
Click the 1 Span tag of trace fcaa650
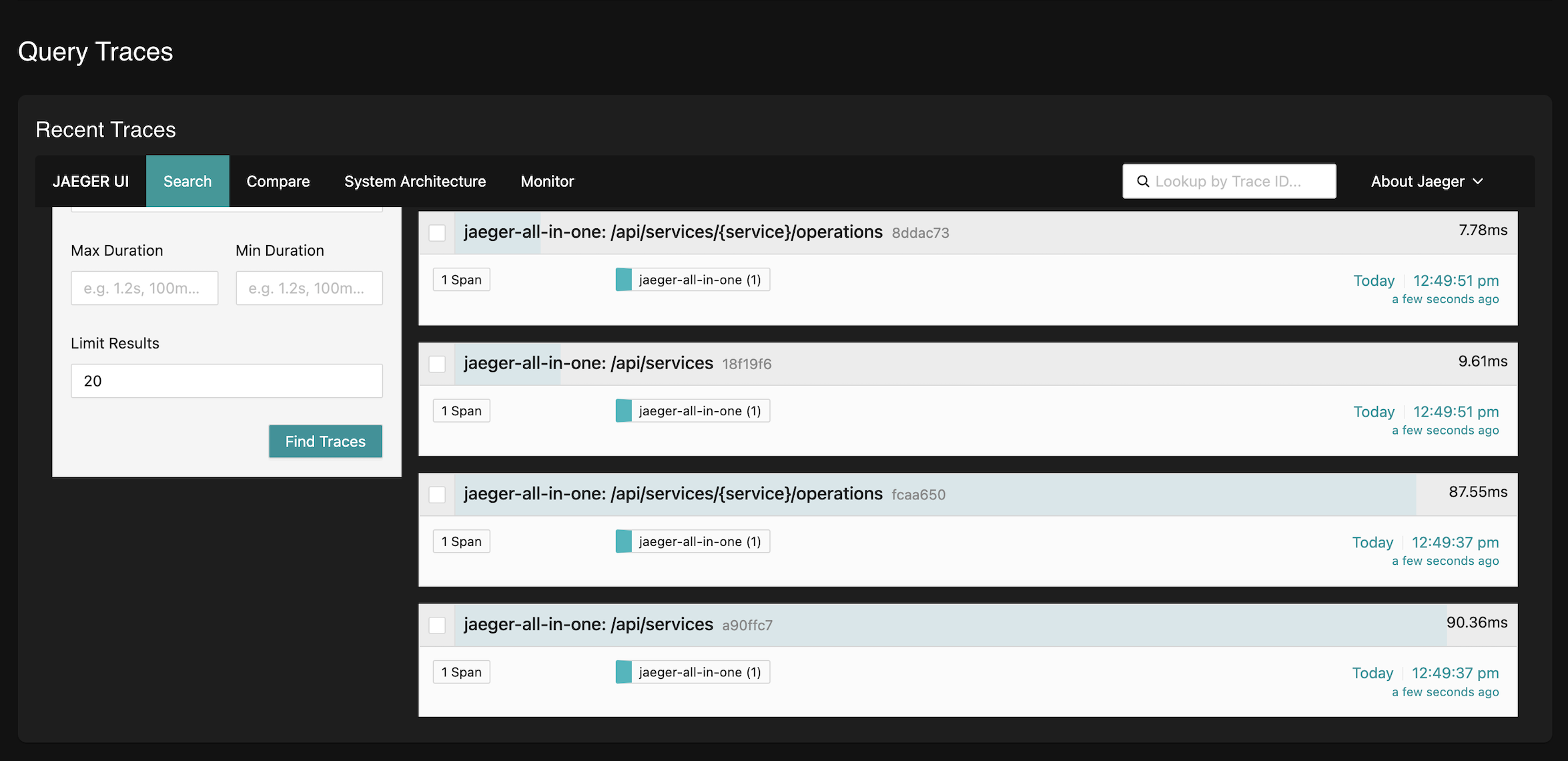[x=462, y=541]
